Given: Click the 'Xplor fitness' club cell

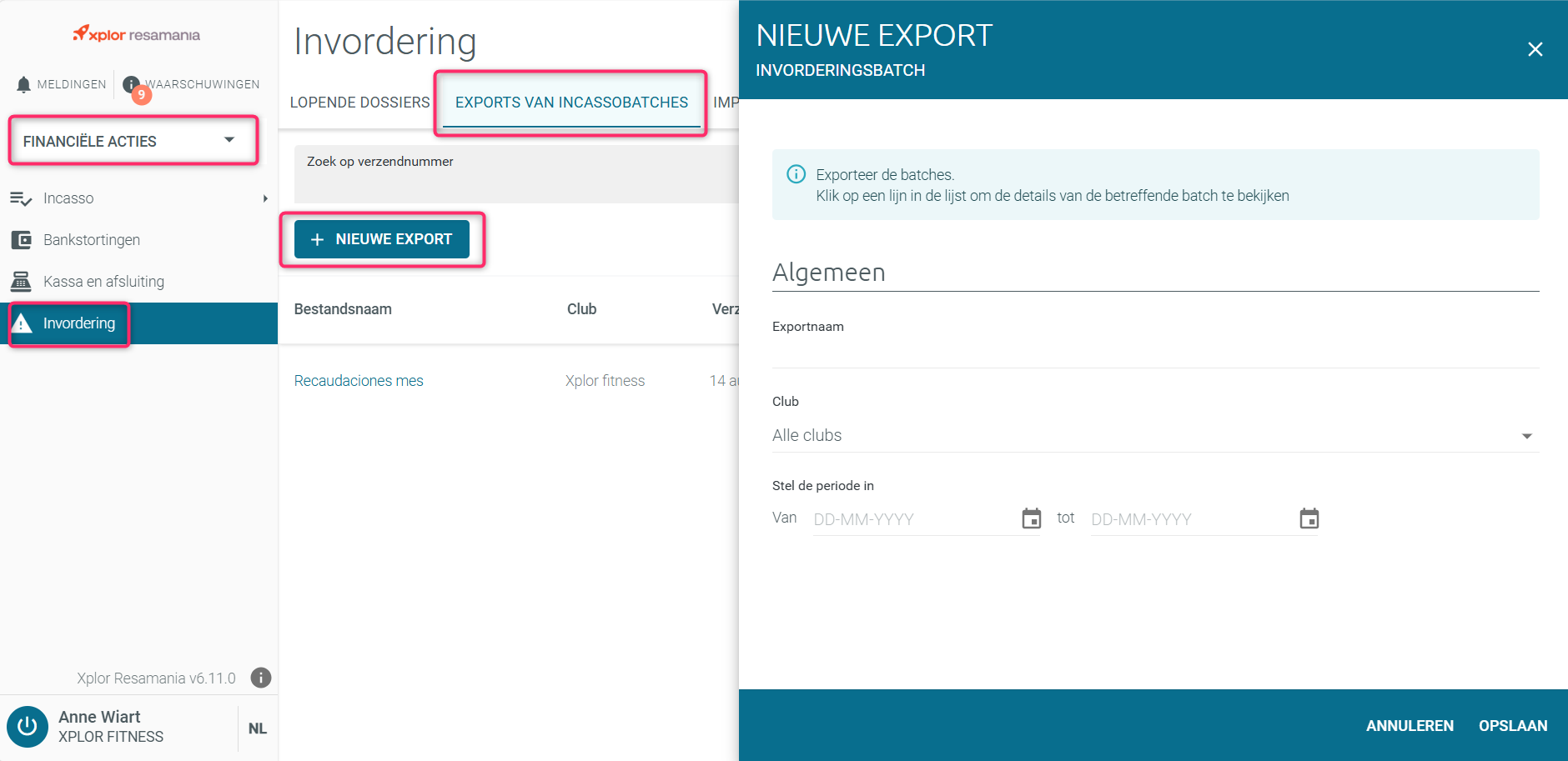Looking at the screenshot, I should [606, 381].
